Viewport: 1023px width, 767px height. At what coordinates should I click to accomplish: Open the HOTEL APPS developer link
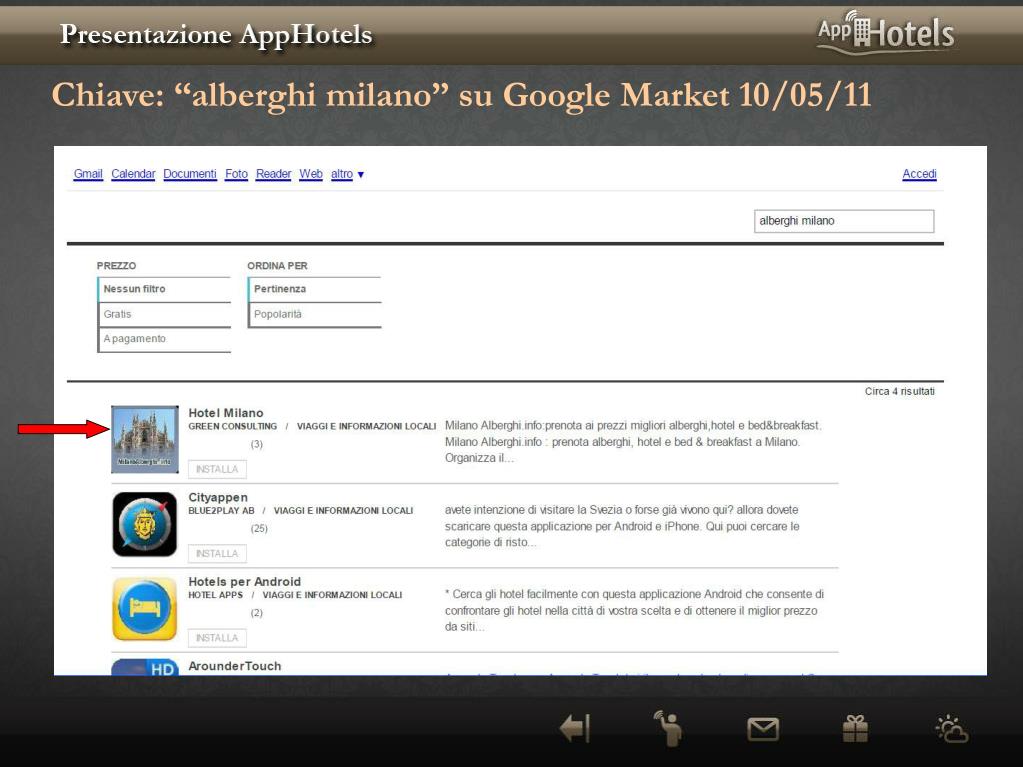[x=215, y=595]
